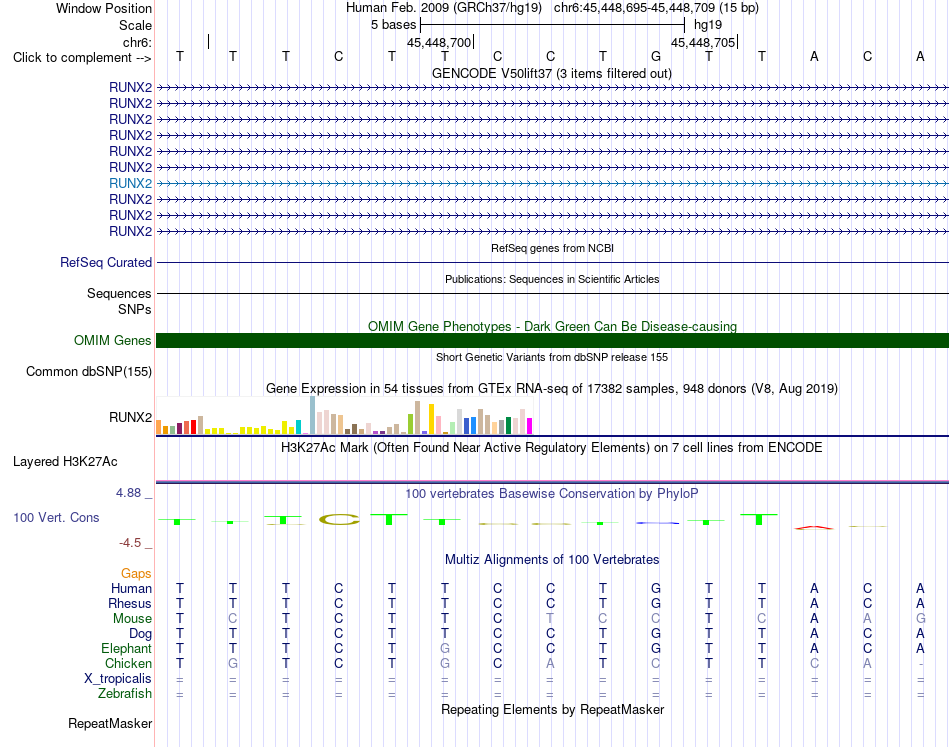This screenshot has height=747, width=950.
Task: Click the dash at the end of Chicken row
Action: [920, 664]
